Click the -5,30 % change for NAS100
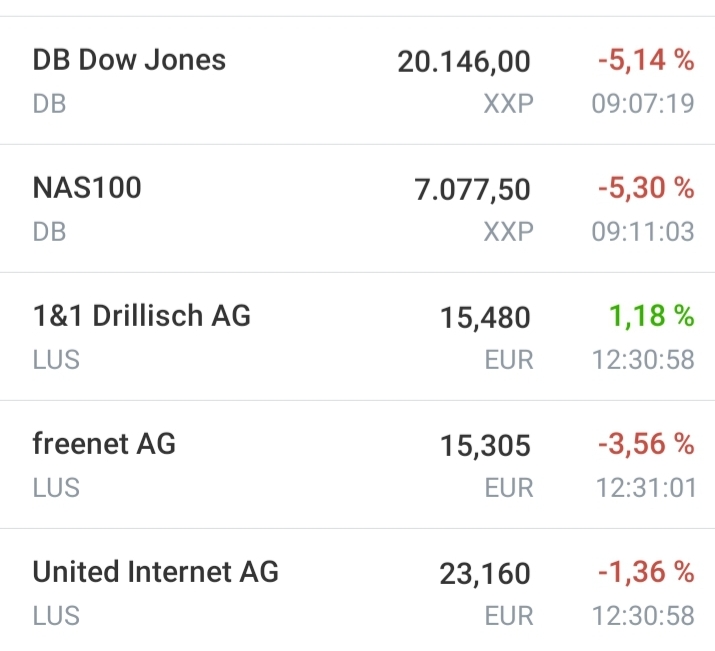Image resolution: width=715 pixels, height=651 pixels. 645,189
